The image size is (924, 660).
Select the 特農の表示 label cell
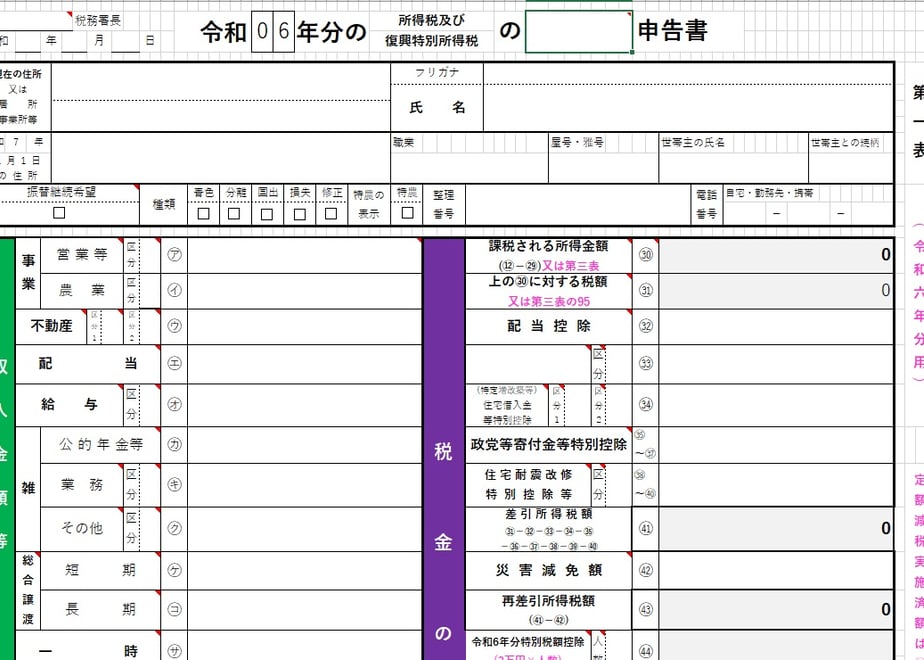point(368,204)
